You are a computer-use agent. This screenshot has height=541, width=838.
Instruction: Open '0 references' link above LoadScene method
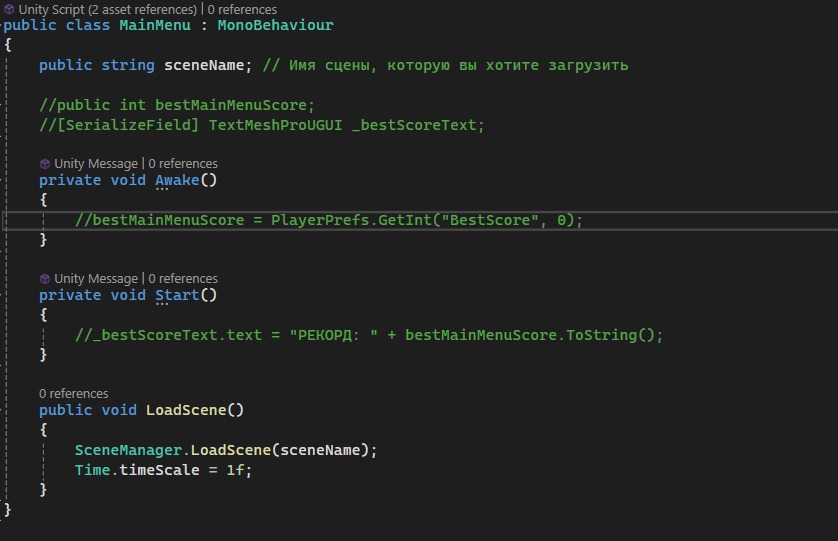[74, 393]
